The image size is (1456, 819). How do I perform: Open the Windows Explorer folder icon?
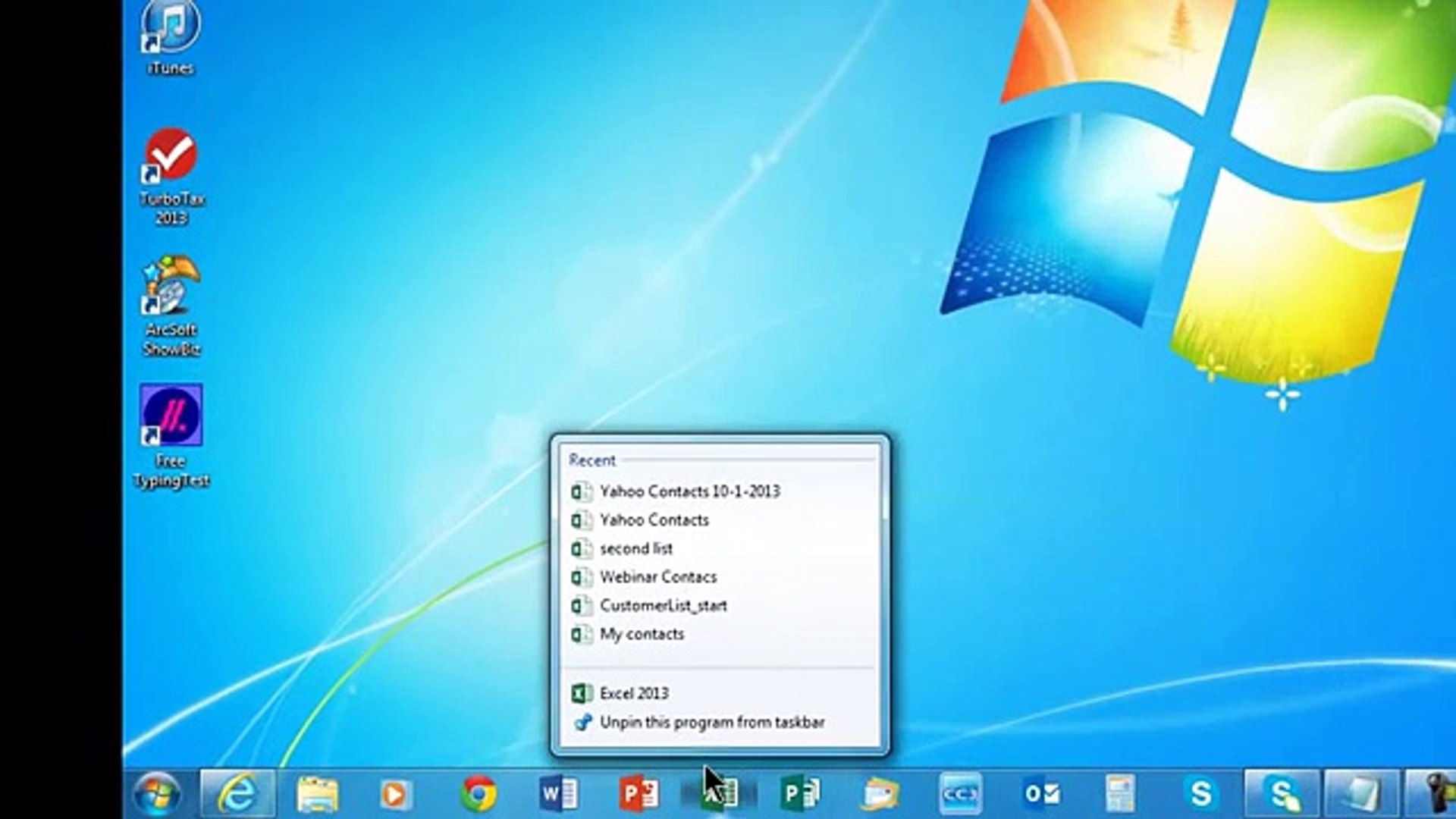click(x=317, y=794)
